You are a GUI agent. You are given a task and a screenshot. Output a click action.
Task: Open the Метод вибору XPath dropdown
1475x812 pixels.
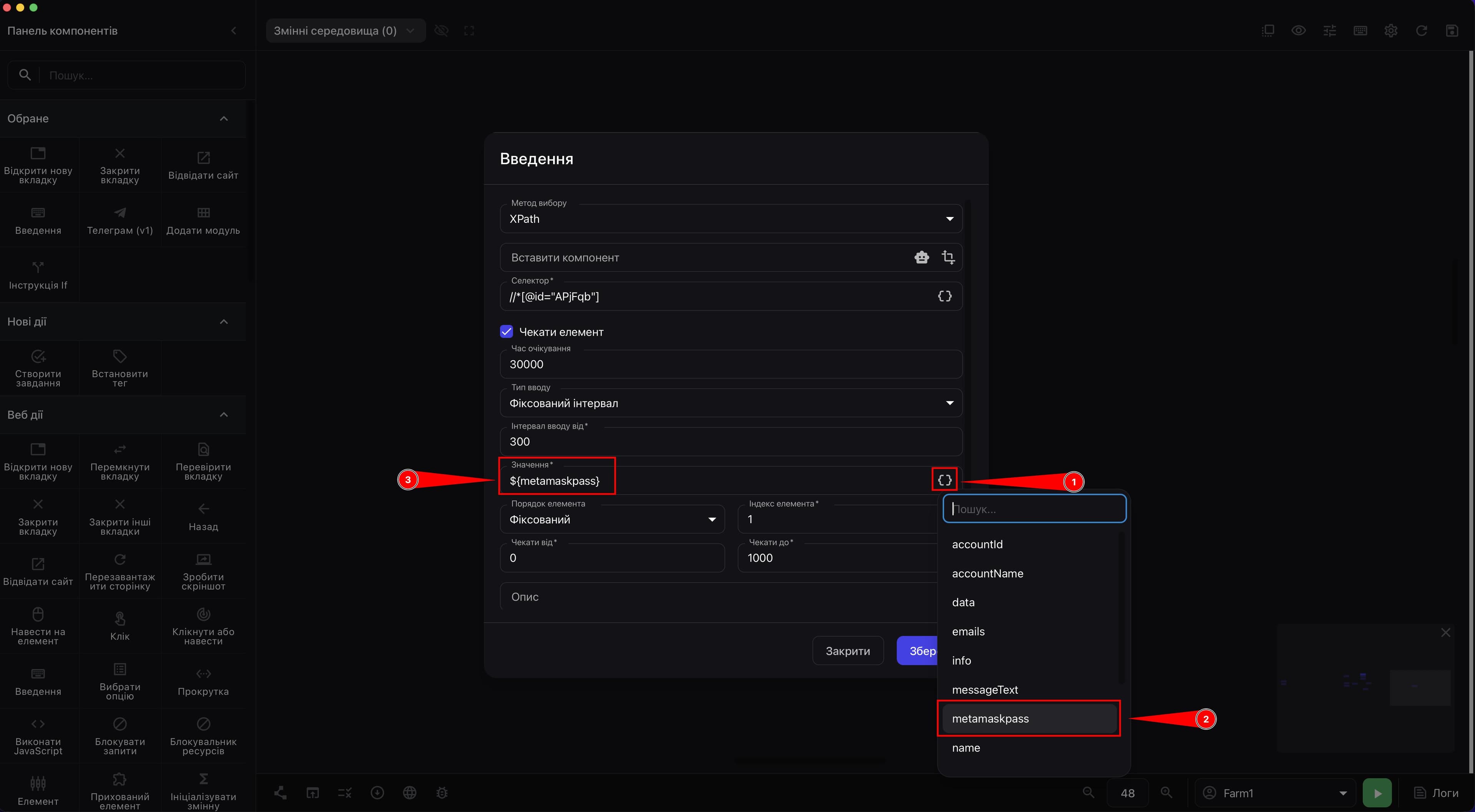(731, 219)
